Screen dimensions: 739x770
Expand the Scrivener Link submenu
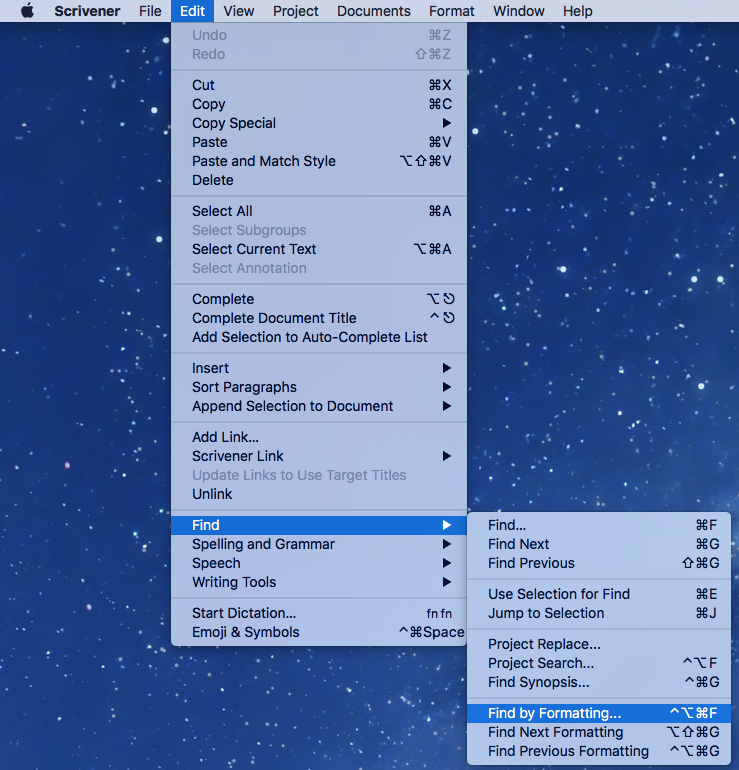tap(319, 456)
